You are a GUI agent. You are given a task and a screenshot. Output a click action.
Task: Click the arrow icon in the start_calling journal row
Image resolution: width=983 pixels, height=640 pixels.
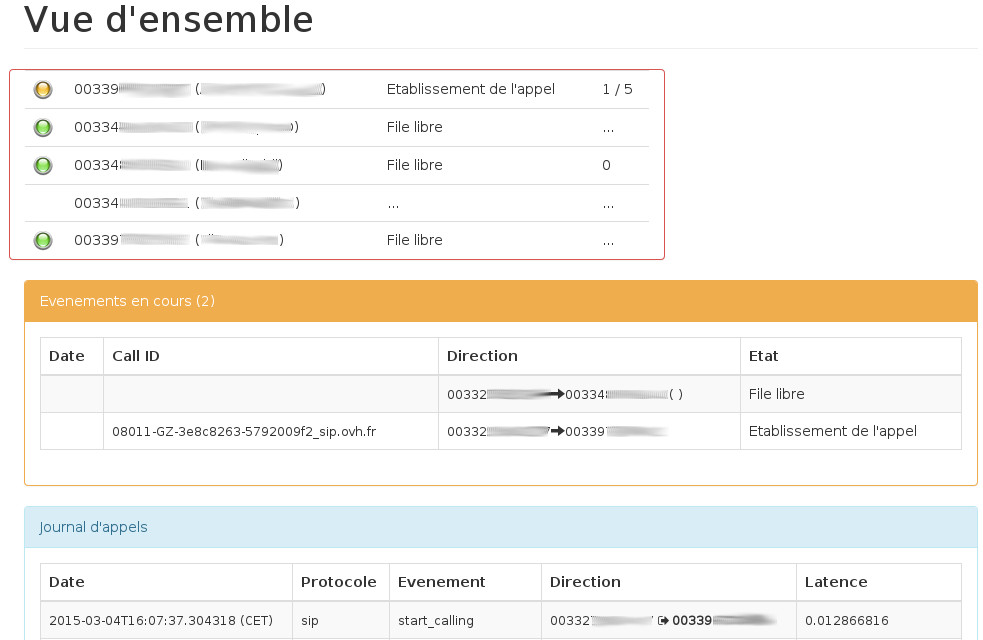point(663,621)
